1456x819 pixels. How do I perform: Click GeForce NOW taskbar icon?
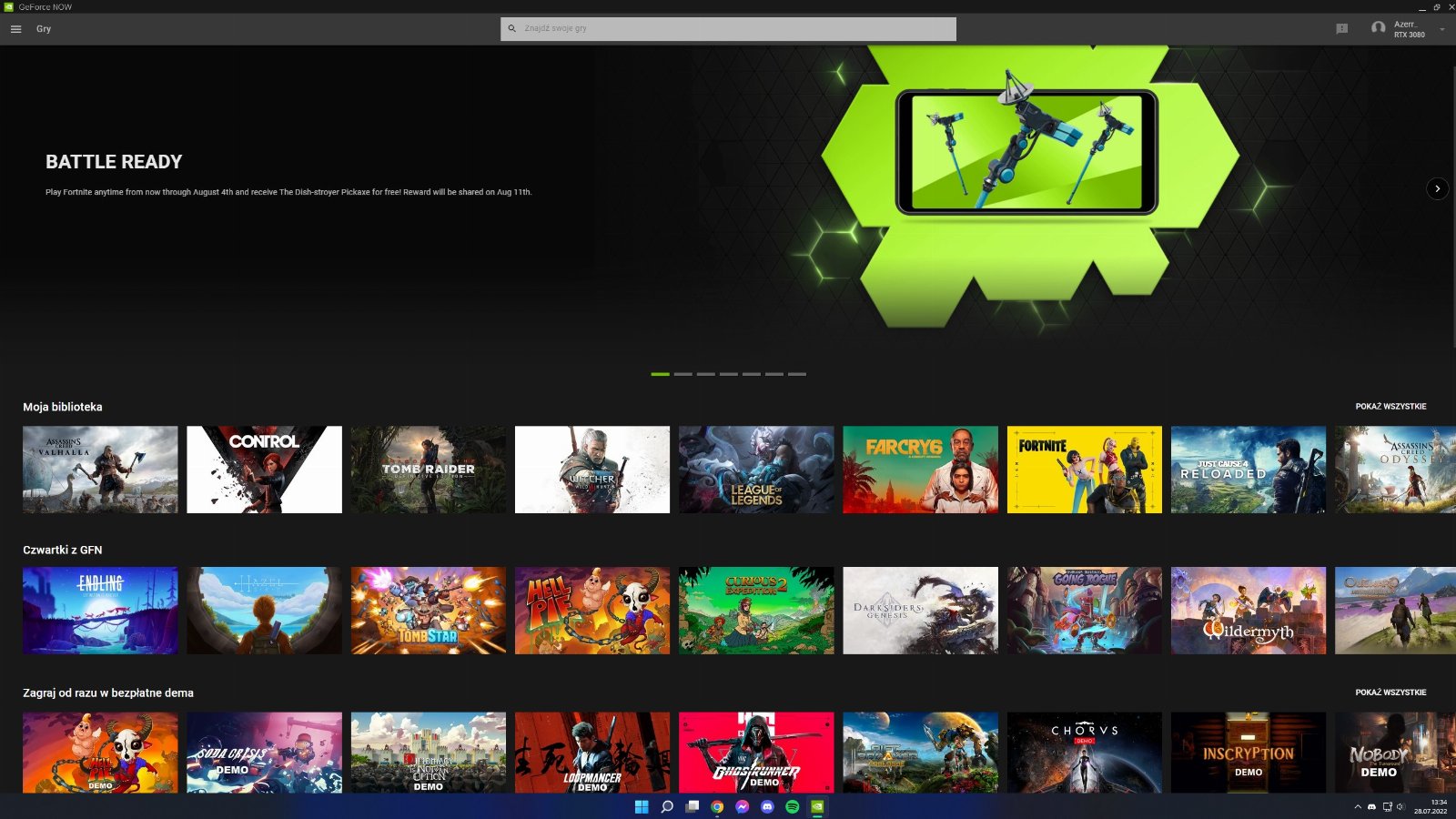tap(817, 806)
